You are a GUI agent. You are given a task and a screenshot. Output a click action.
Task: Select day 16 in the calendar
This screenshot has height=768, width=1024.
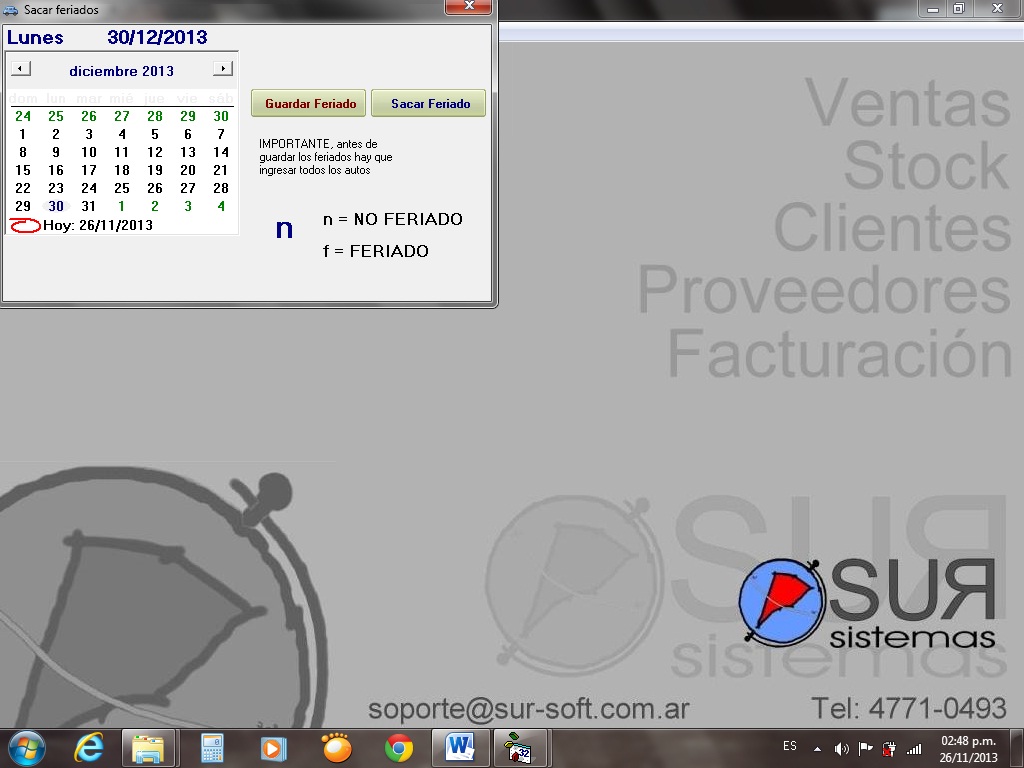(x=56, y=170)
